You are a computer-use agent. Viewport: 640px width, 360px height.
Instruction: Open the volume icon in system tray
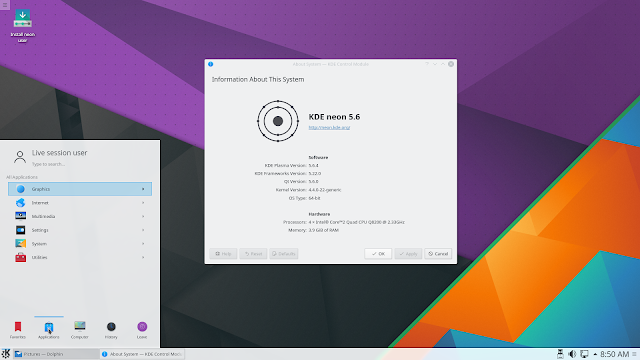572,354
